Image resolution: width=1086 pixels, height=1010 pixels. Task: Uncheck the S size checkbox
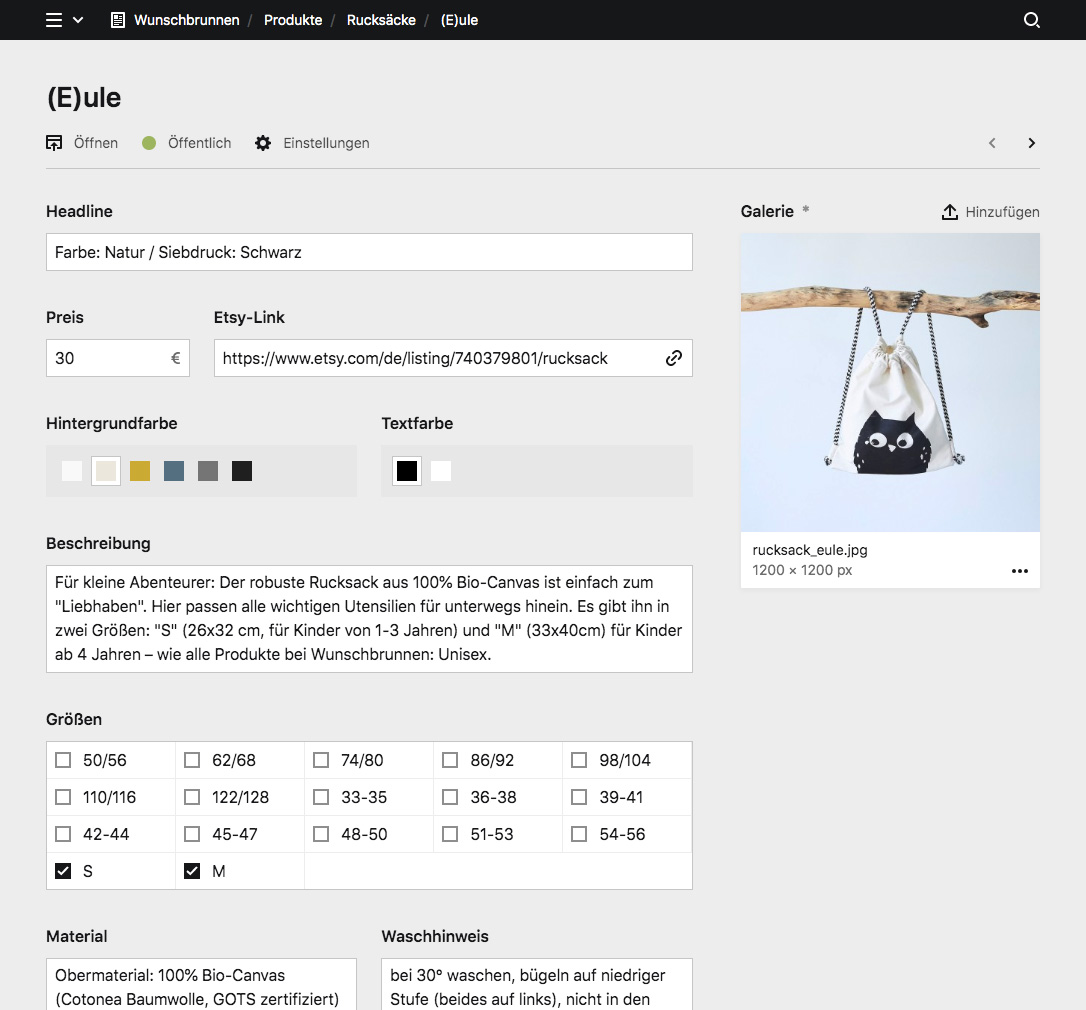[x=63, y=870]
